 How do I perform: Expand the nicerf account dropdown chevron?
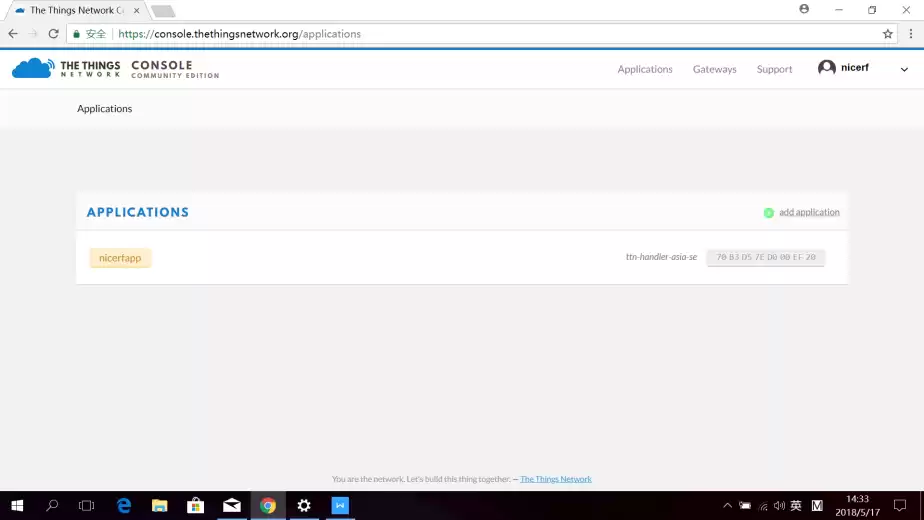coord(904,69)
